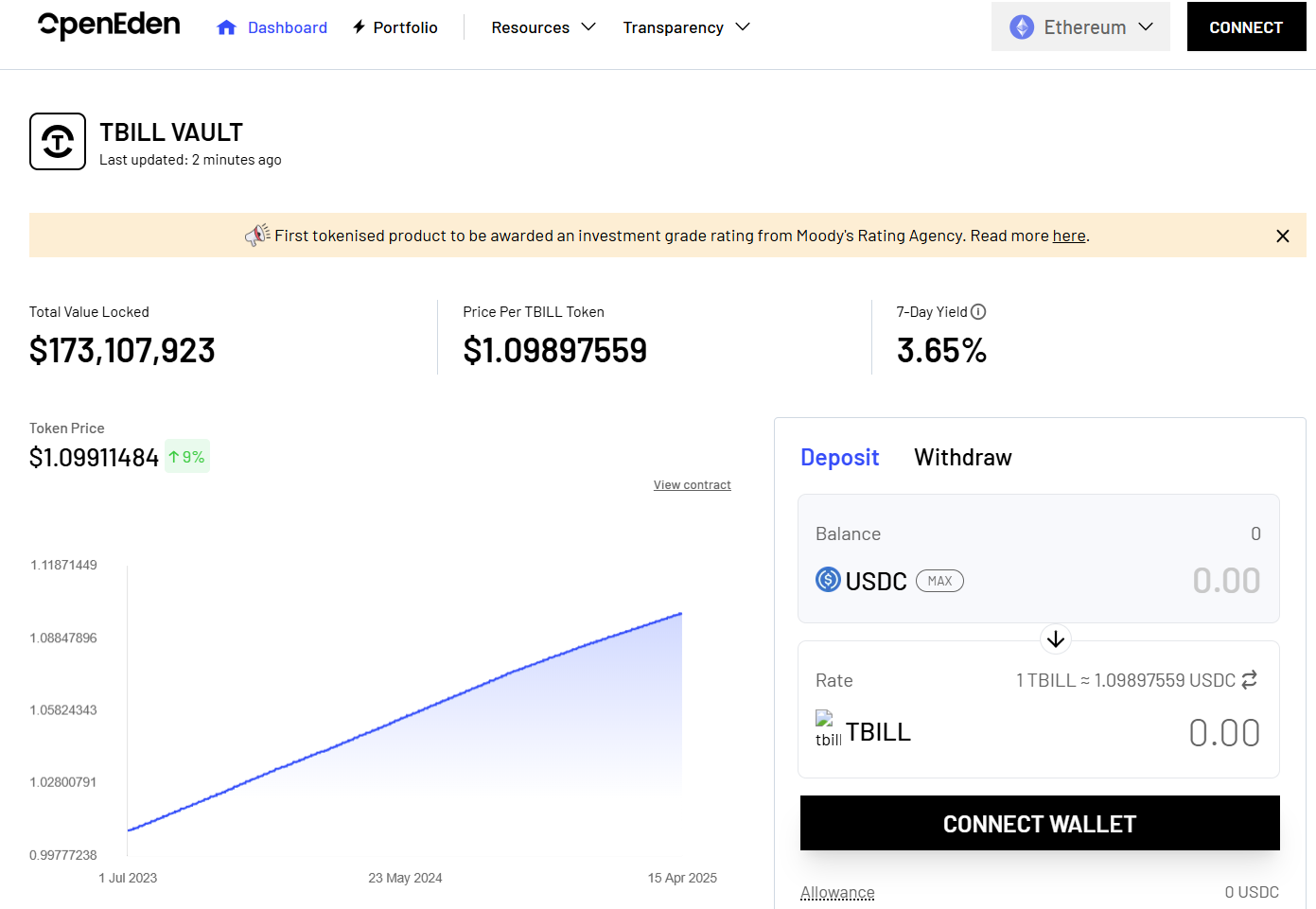The image size is (1316, 909).
Task: Click the token price $1.09911484
Action: click(94, 458)
